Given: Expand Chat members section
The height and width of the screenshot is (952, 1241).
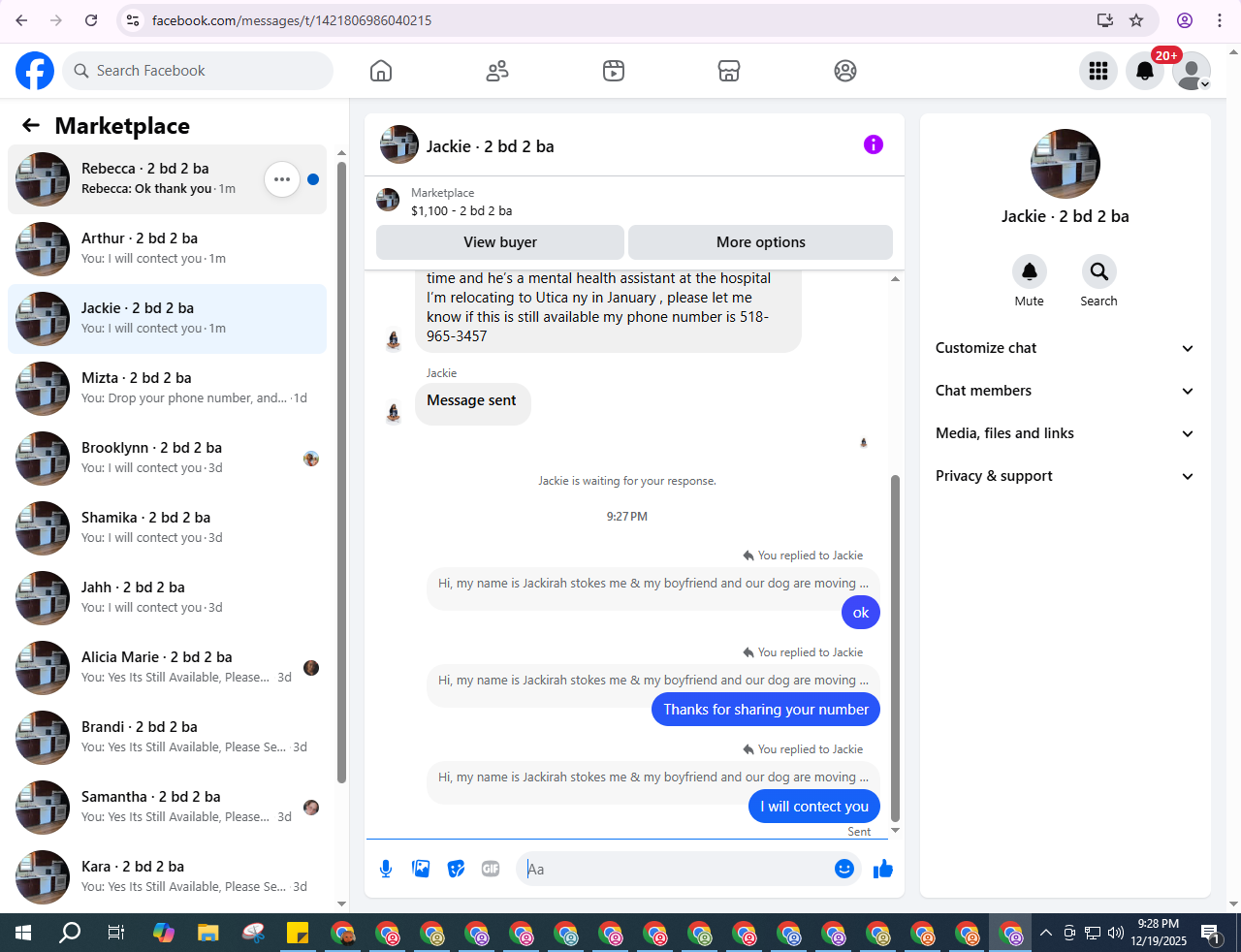Looking at the screenshot, I should tap(1065, 391).
